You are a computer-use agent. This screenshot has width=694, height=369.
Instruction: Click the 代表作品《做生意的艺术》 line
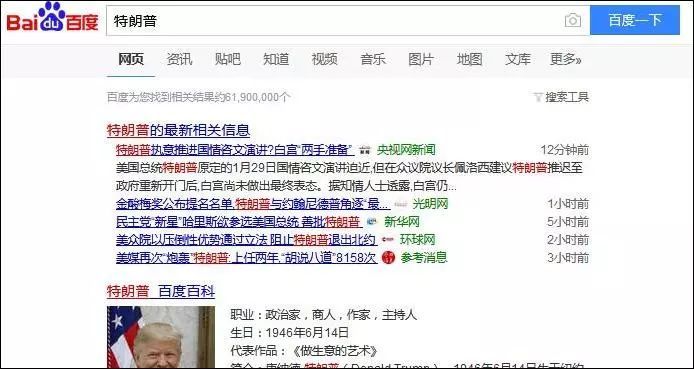tap(304, 351)
